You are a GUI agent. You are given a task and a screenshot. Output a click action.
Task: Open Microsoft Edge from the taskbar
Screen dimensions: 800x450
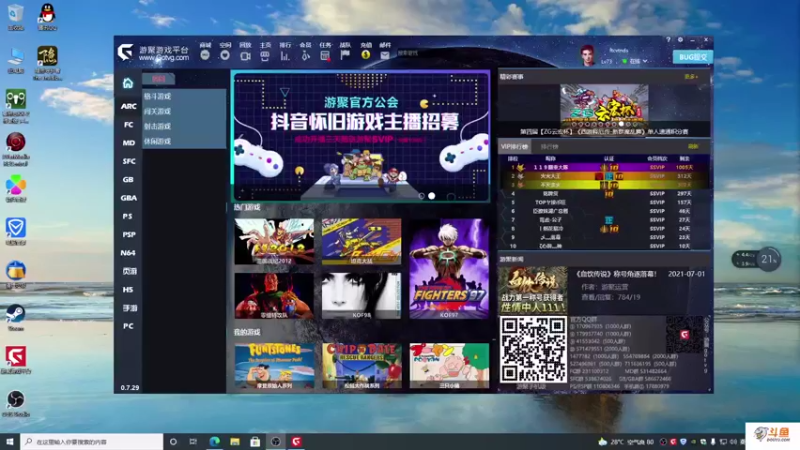click(214, 441)
